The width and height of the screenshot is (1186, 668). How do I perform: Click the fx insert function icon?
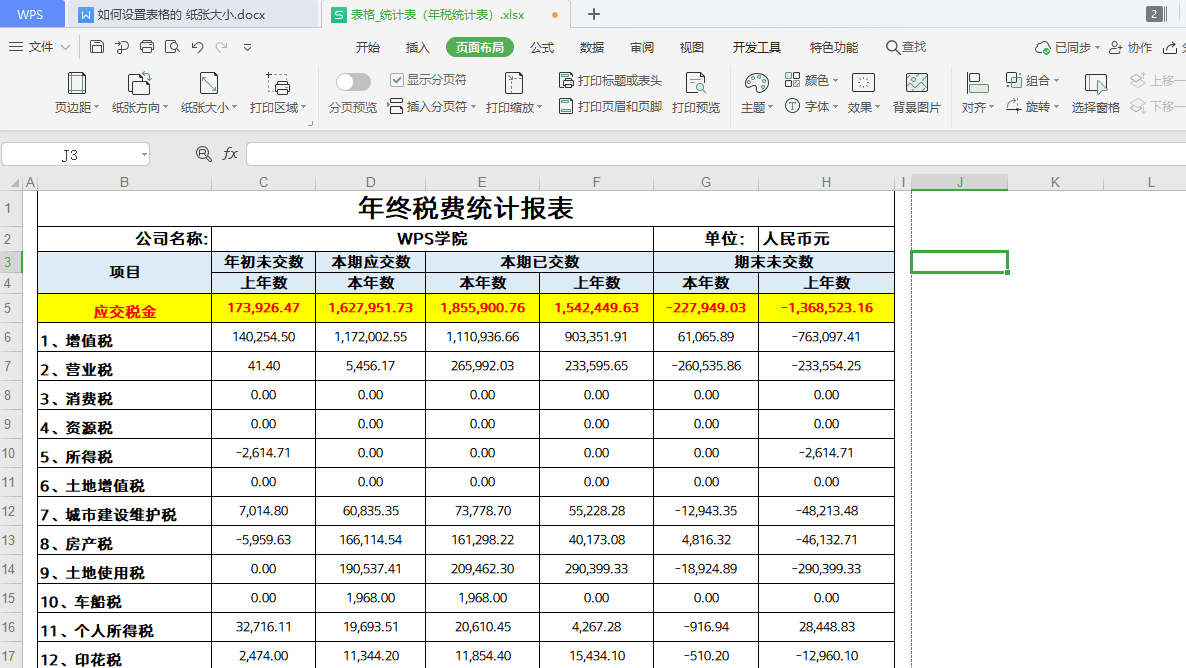[230, 154]
